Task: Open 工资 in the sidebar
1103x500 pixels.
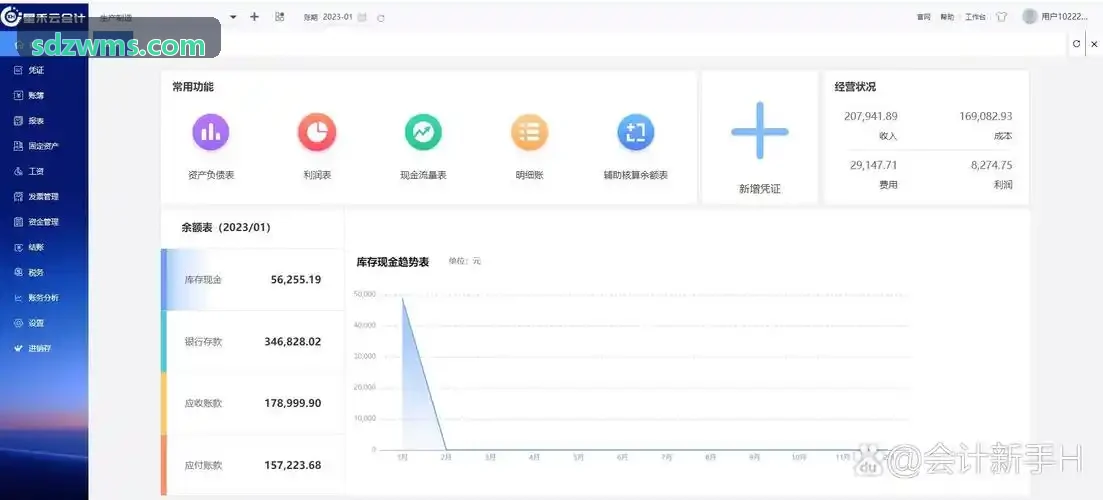Action: [44, 172]
